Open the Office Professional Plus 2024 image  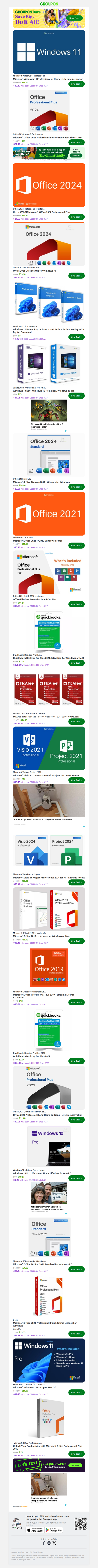click(x=49, y=111)
